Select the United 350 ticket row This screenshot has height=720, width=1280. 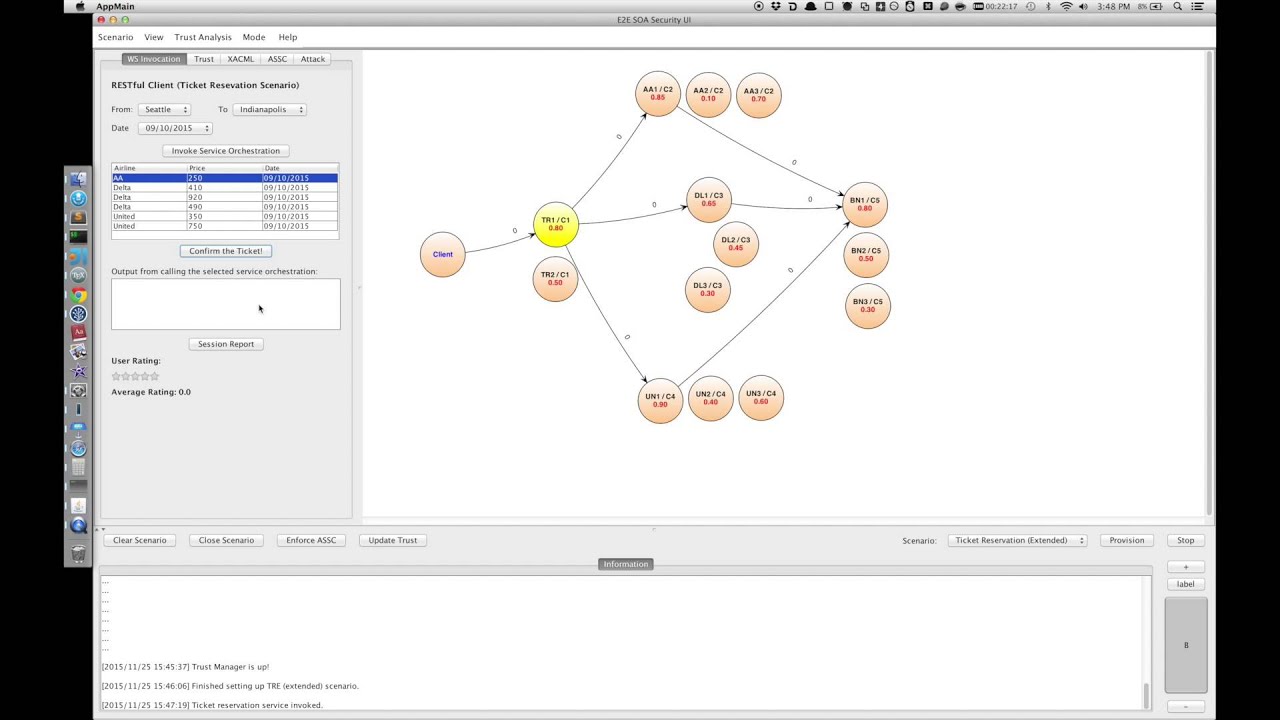click(225, 217)
